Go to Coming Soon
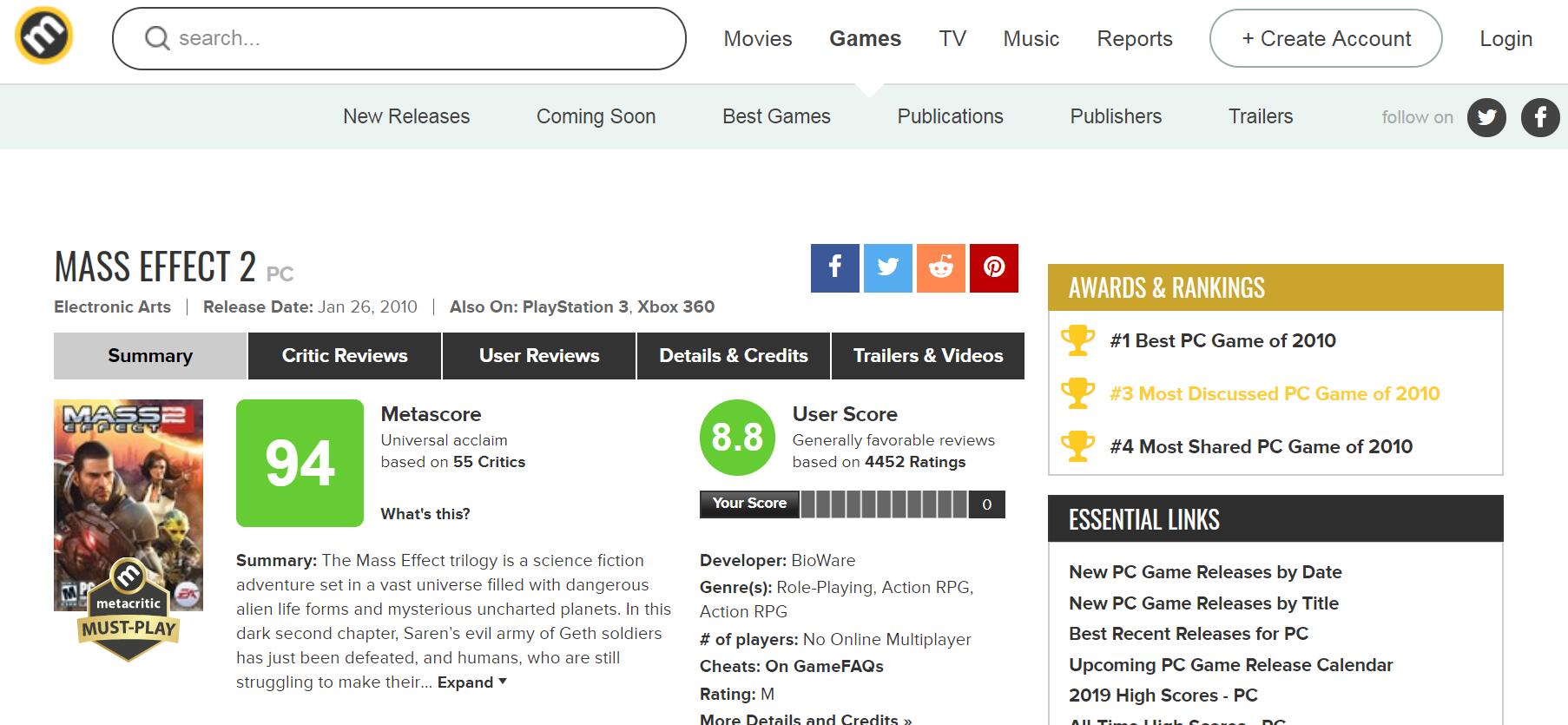This screenshot has height=725, width=1568. (x=596, y=116)
